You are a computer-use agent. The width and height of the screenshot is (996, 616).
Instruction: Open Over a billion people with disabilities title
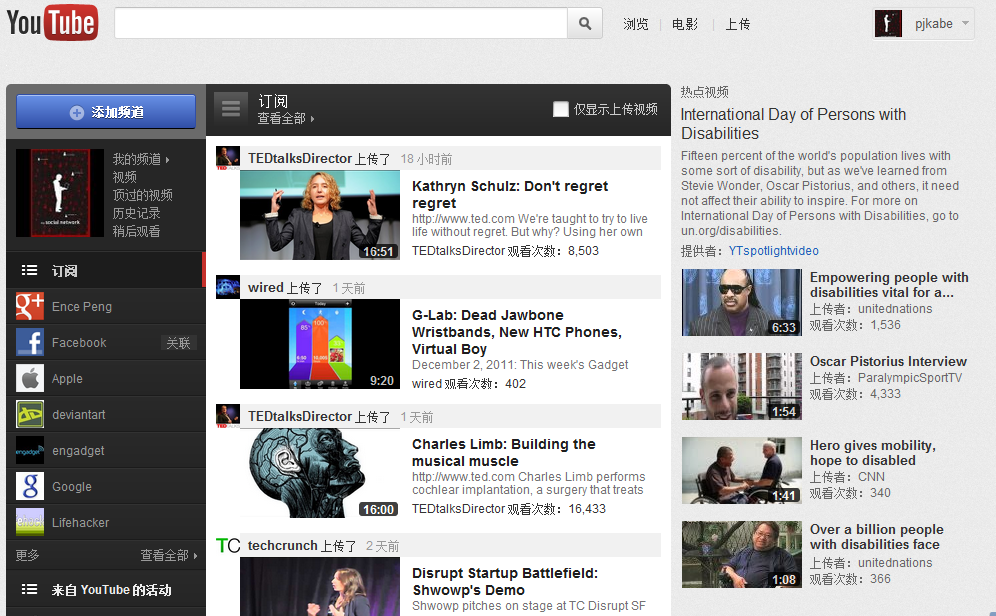click(877, 537)
